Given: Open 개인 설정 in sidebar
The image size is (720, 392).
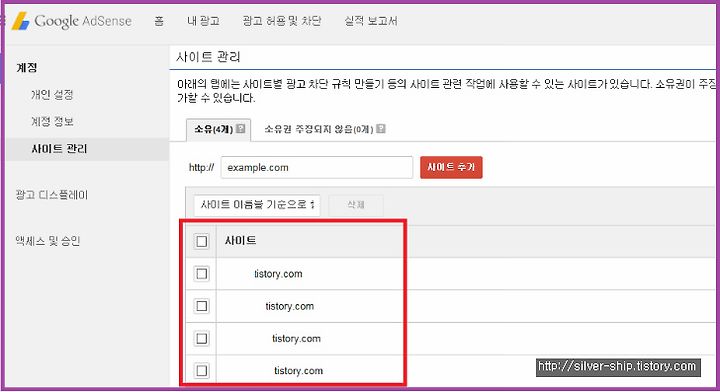Looking at the screenshot, I should (x=52, y=95).
